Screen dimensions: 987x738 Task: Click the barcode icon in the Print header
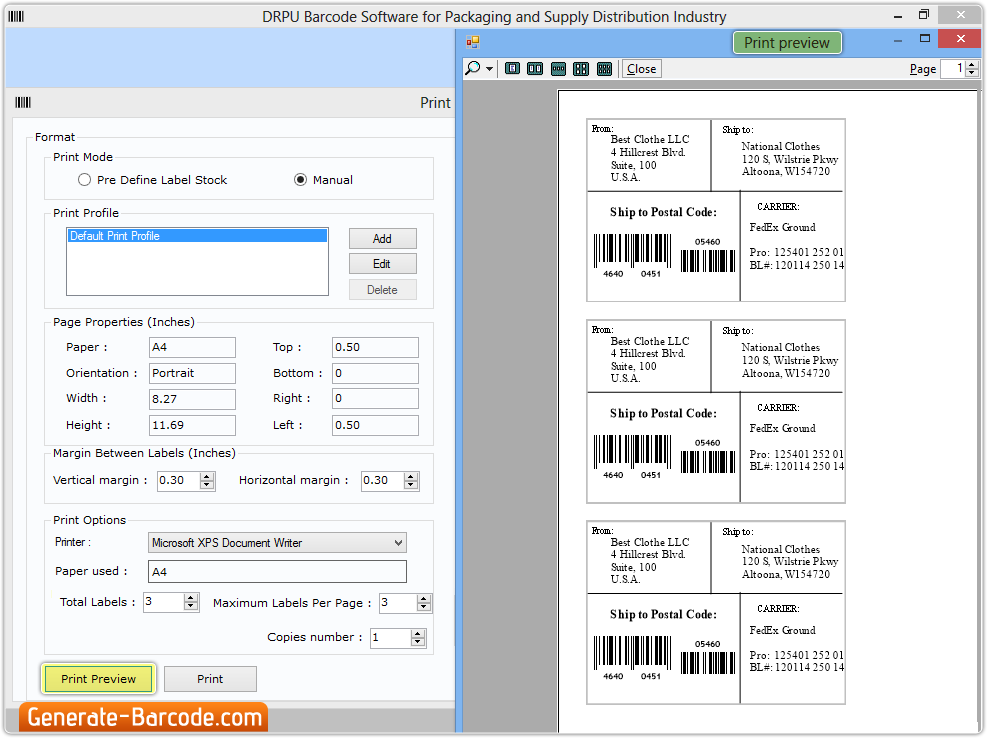(23, 103)
